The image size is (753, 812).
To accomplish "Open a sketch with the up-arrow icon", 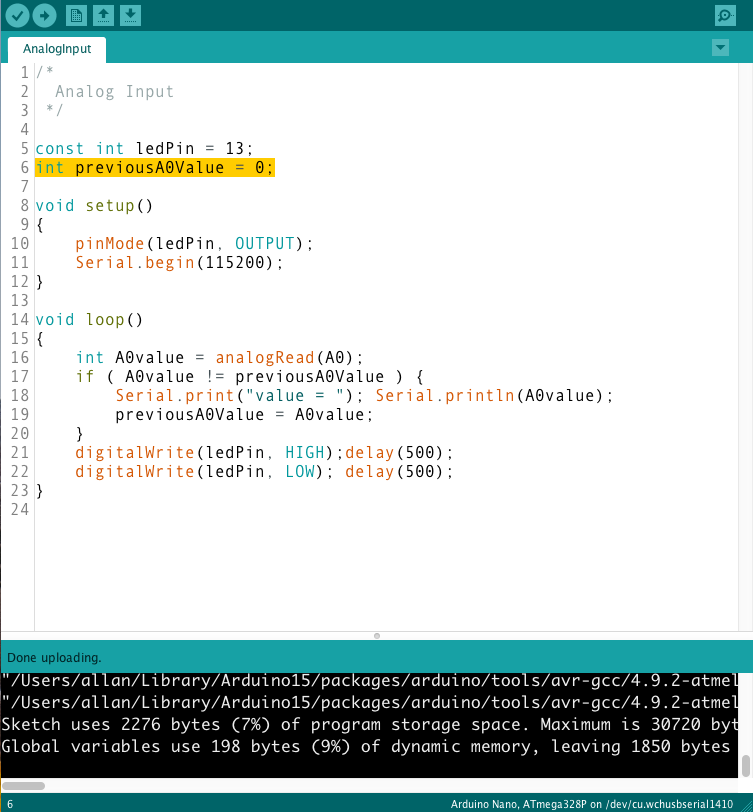I will 103,15.
